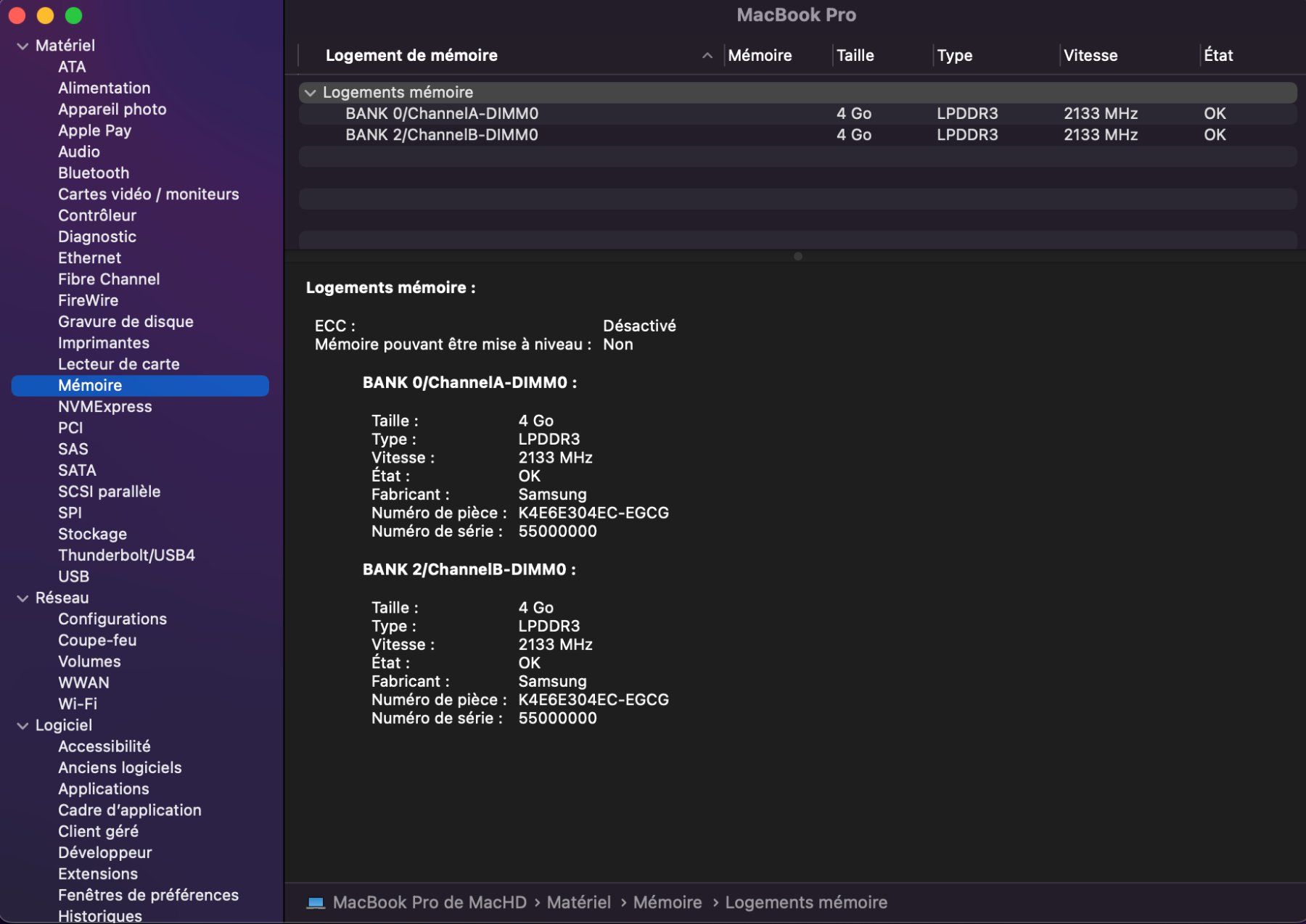Open Client géré in the sidebar
Screen dimensions: 1306x924
coord(99,831)
